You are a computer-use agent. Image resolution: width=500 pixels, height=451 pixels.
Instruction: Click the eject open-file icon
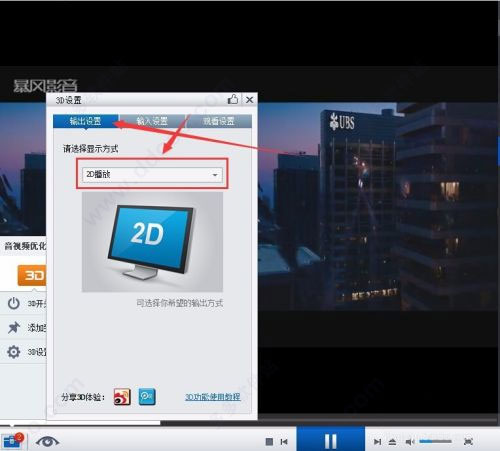(392, 442)
